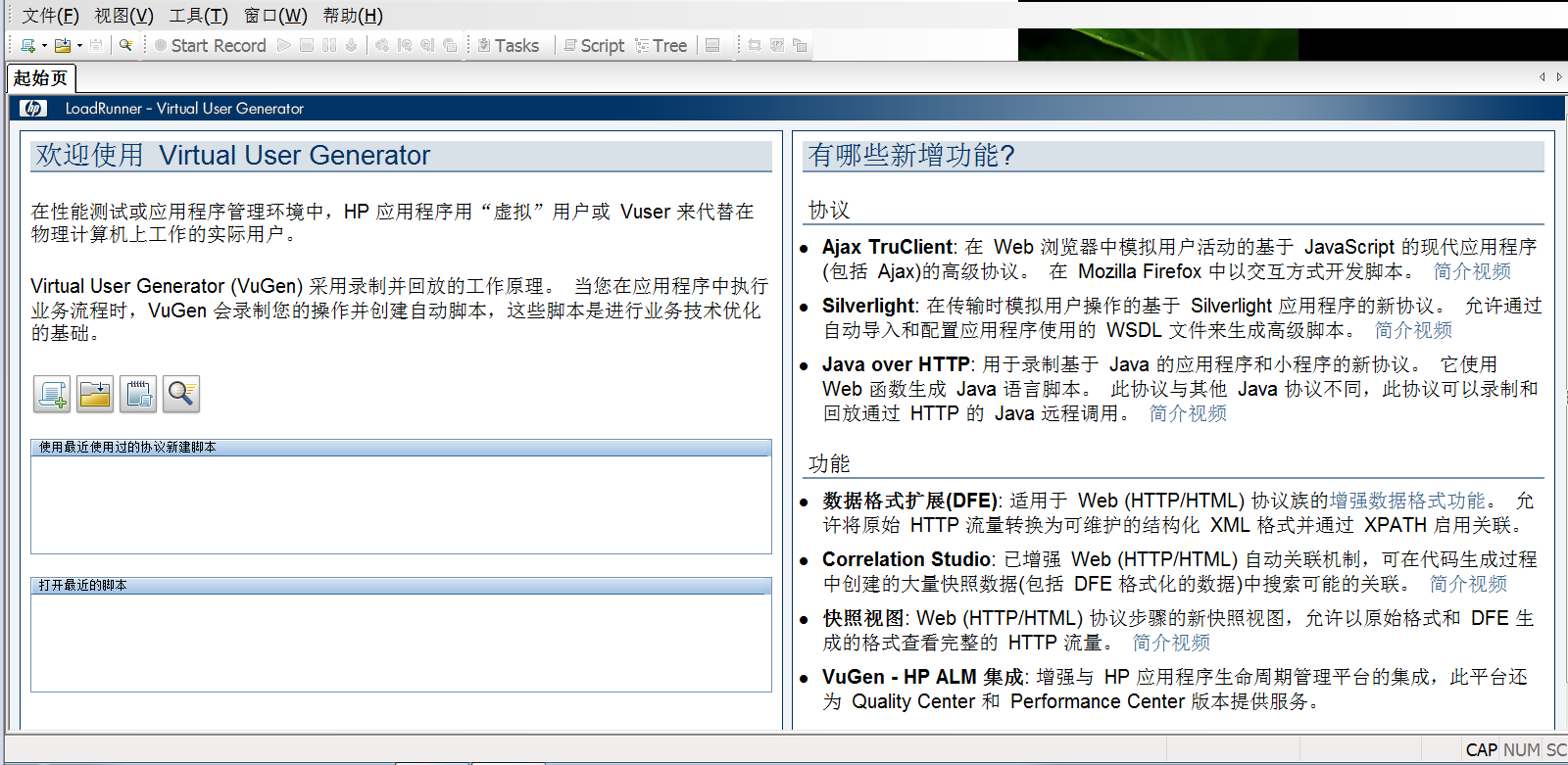Viewport: 1568px width, 765px height.
Task: Click the Stop toolbar icon
Action: click(x=307, y=45)
